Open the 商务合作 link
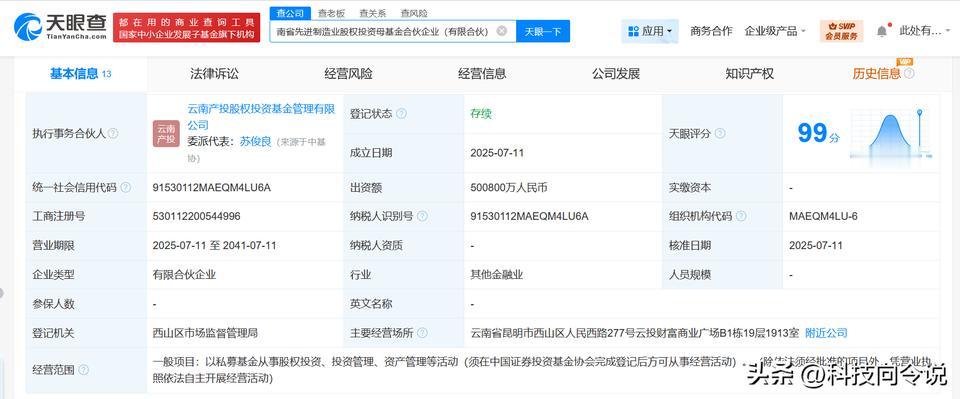The image size is (960, 399). coord(711,31)
